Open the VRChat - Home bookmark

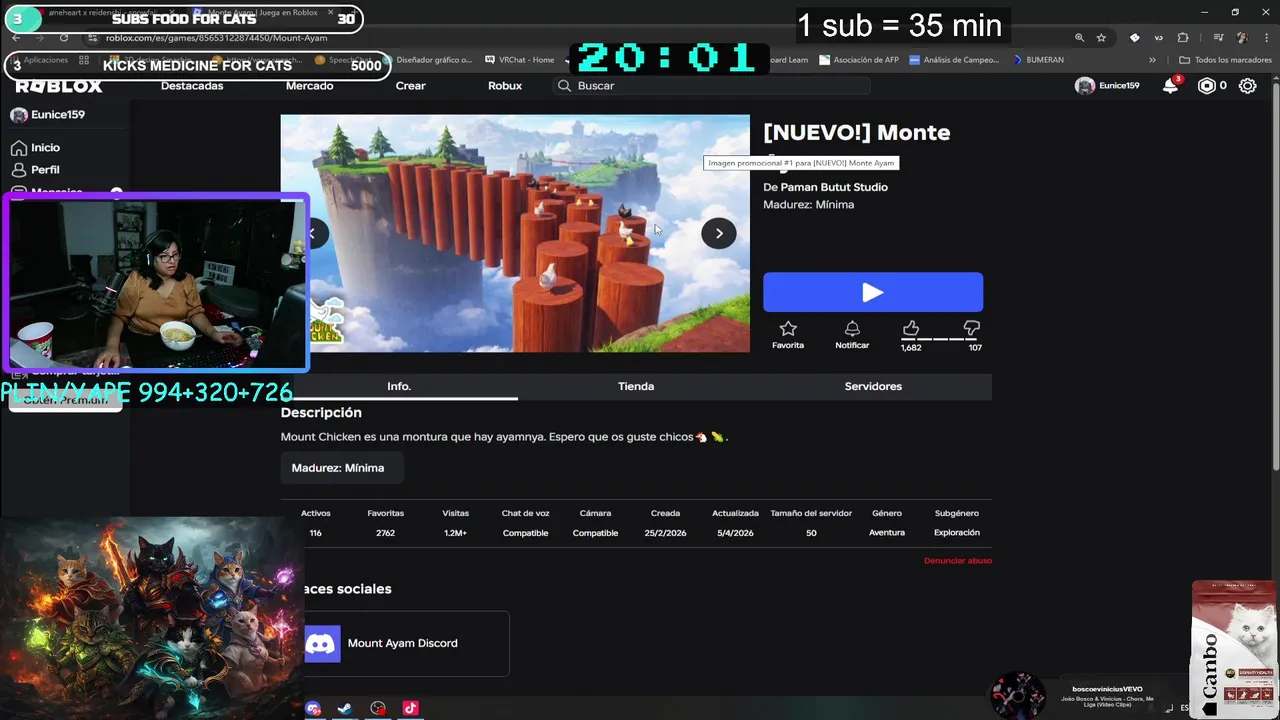point(519,60)
